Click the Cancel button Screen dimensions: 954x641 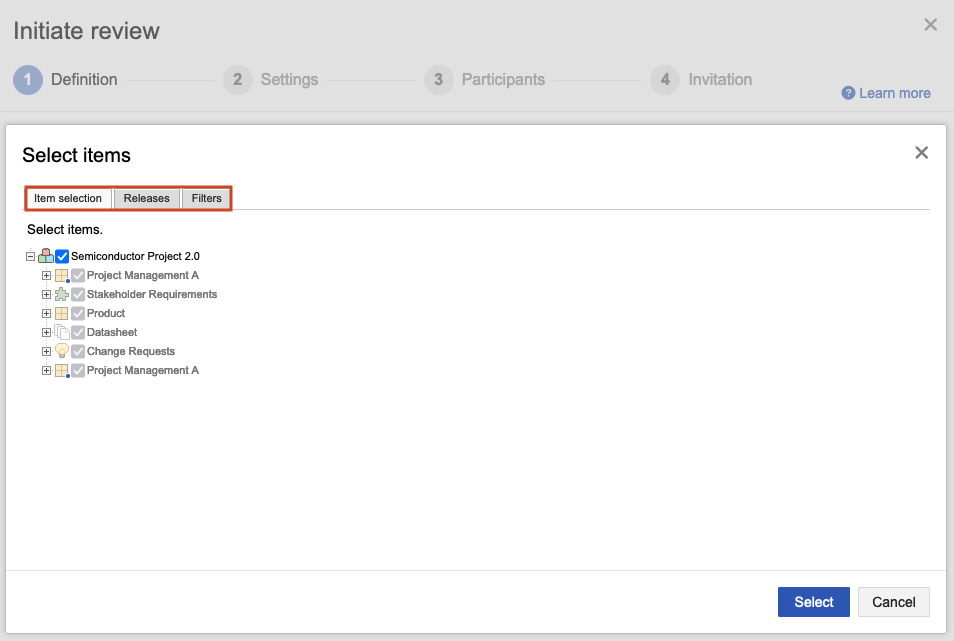pyautogui.click(x=893, y=602)
